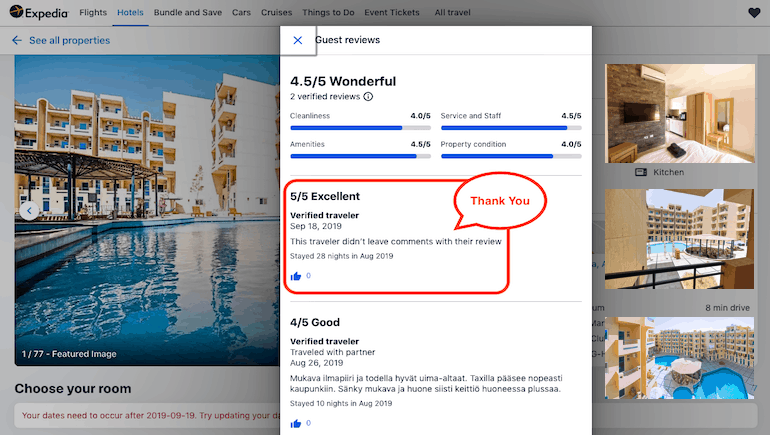The width and height of the screenshot is (770, 435).
Task: Select the '4.5/5 Wonderful' heading
Action: tap(343, 81)
